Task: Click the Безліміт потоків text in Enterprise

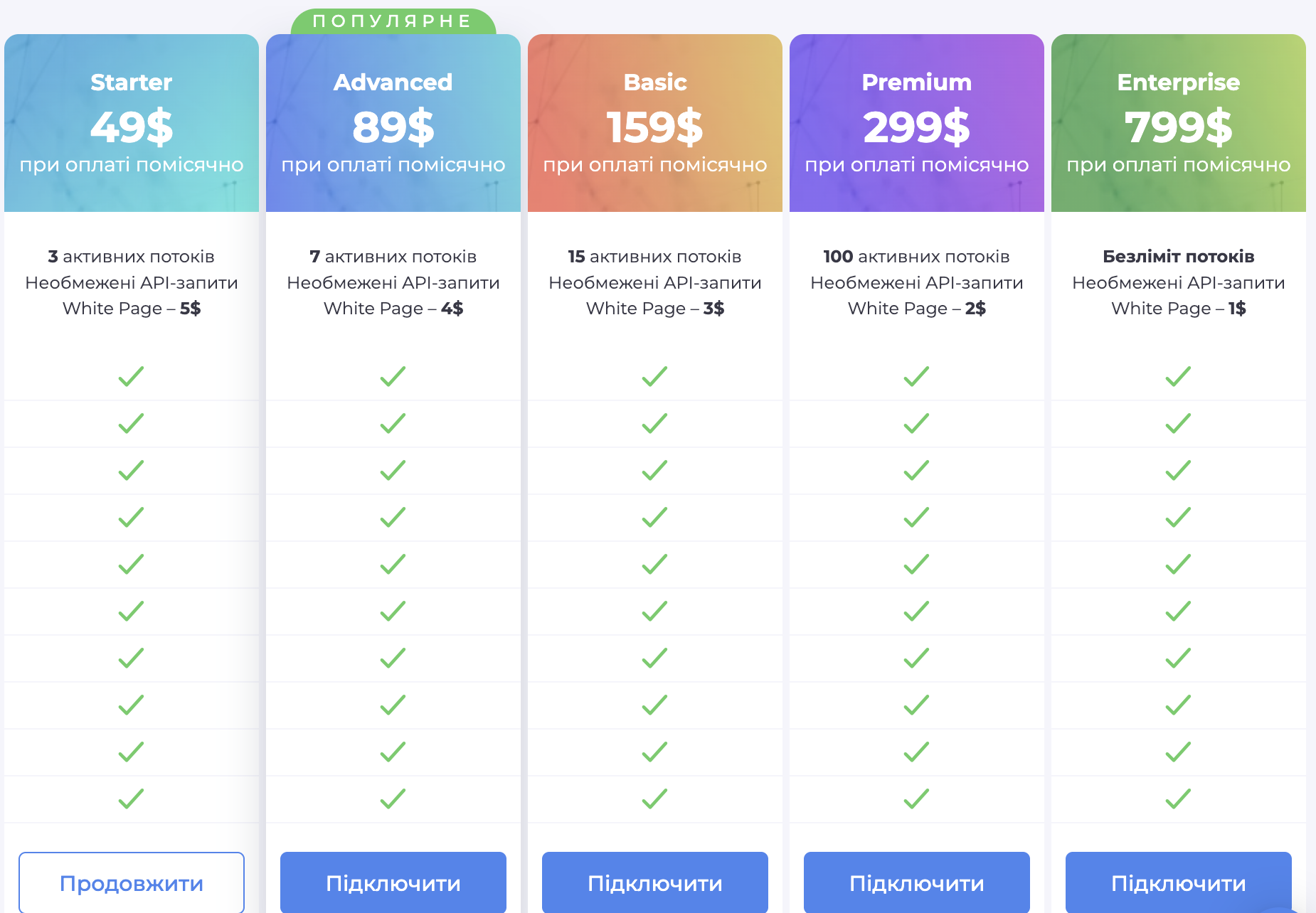Action: (x=1179, y=257)
